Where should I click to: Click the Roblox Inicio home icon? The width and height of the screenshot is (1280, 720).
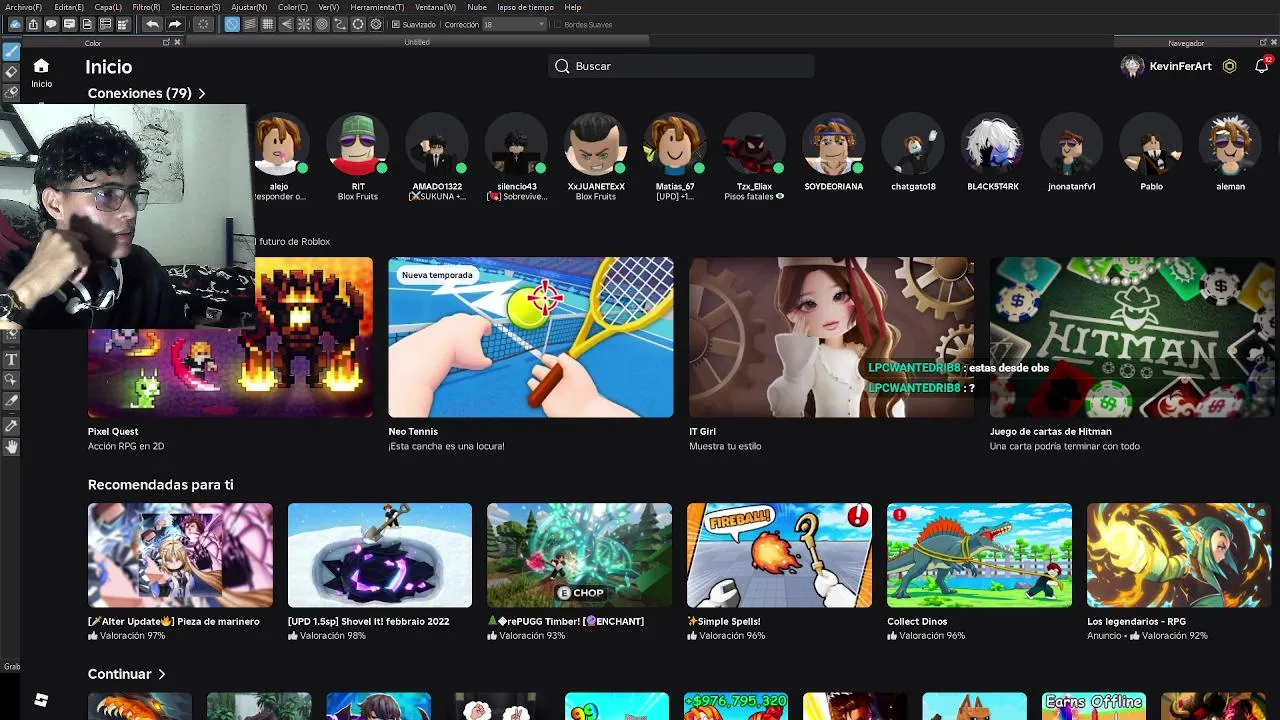41,66
